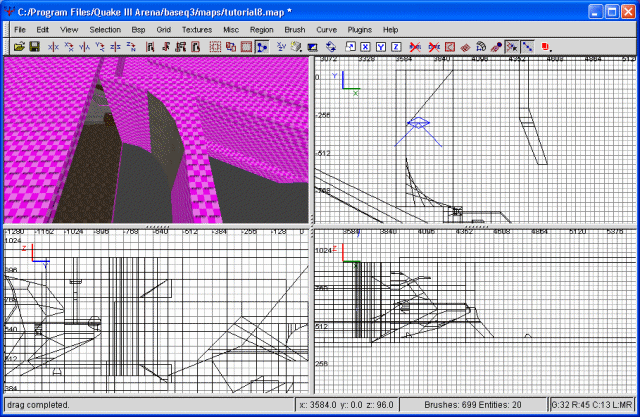Open the Edit menu

click(x=42, y=30)
